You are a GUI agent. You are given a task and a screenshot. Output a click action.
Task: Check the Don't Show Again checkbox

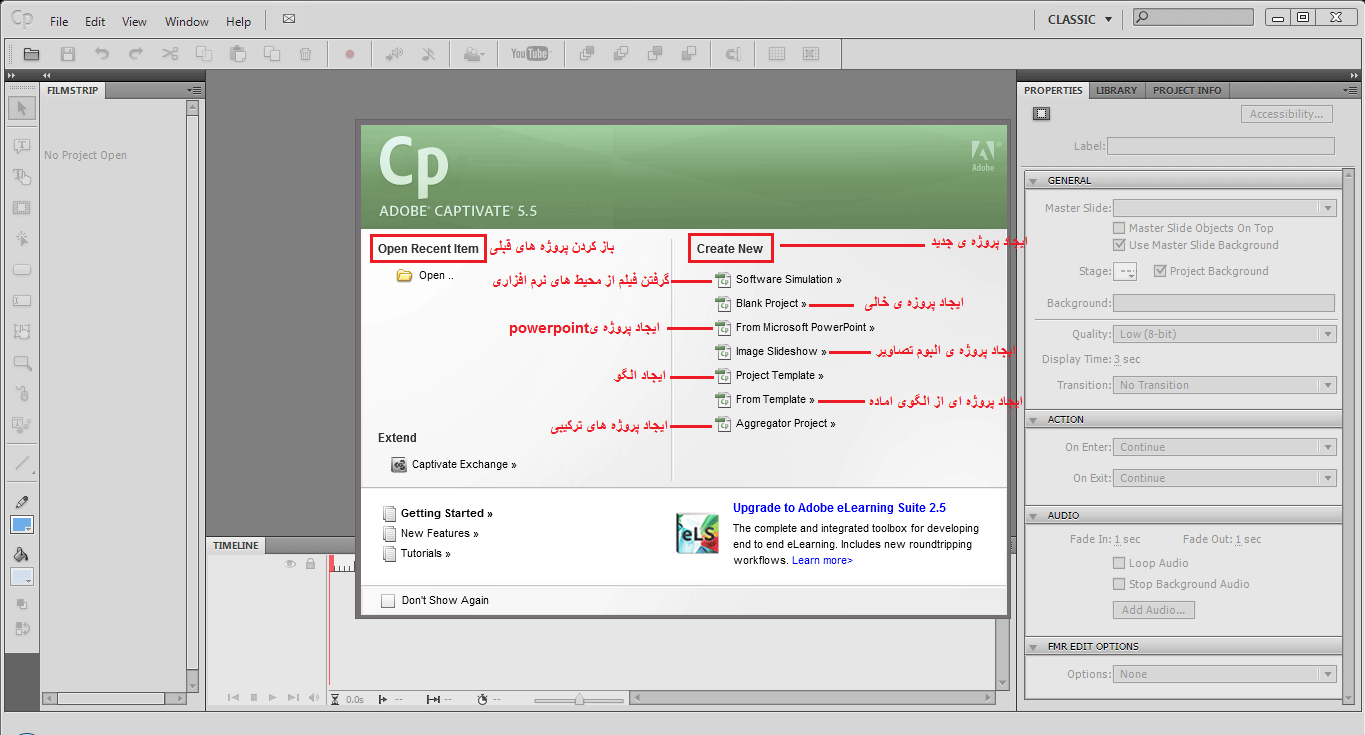(388, 601)
